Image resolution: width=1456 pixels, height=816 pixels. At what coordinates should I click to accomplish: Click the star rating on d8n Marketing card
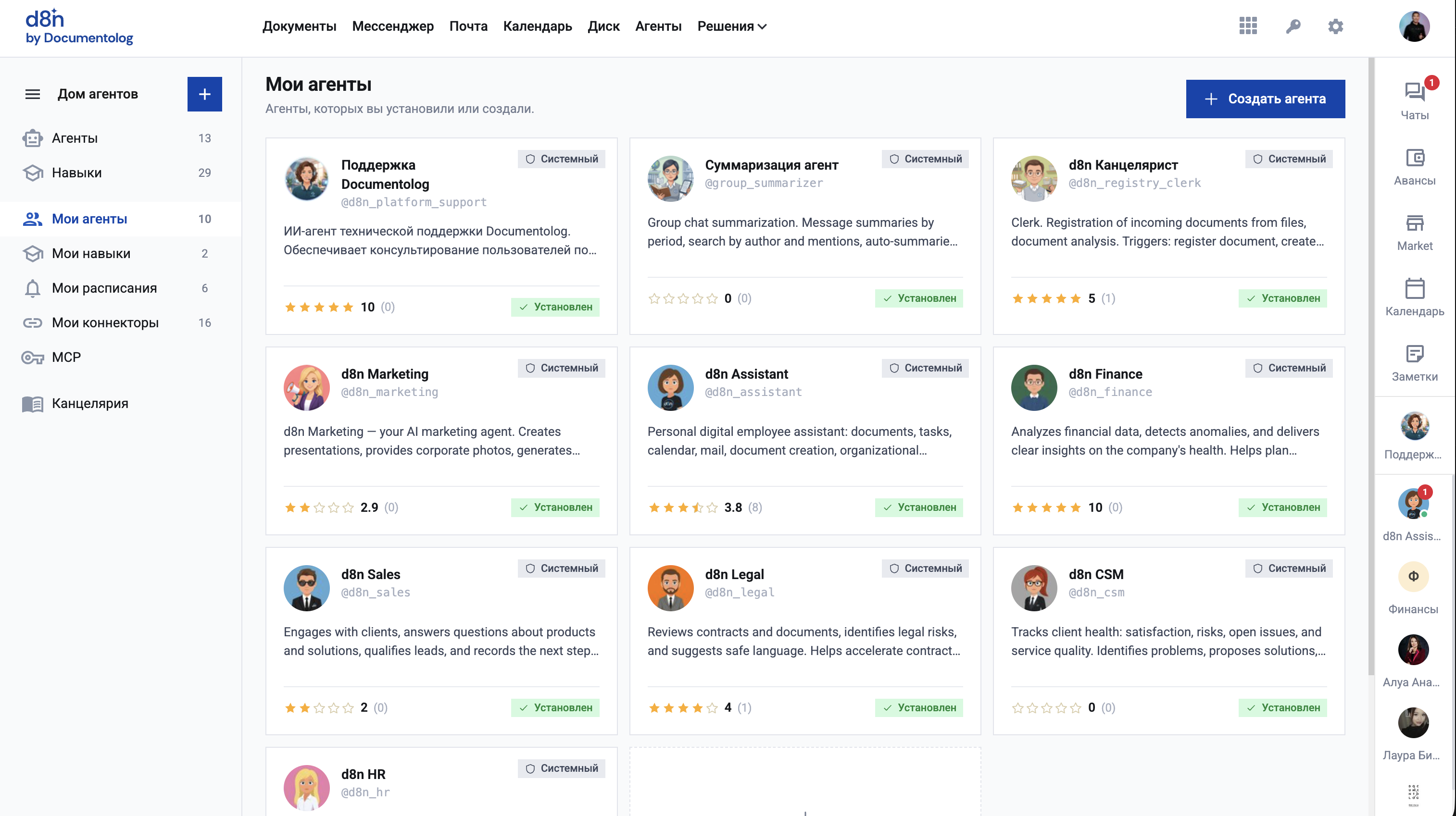pyautogui.click(x=319, y=507)
